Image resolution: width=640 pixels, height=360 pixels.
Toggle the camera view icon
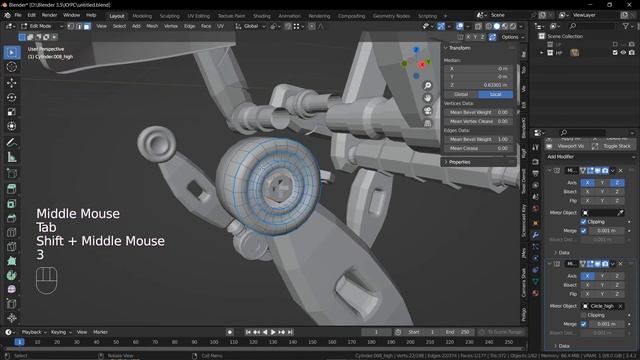(427, 111)
